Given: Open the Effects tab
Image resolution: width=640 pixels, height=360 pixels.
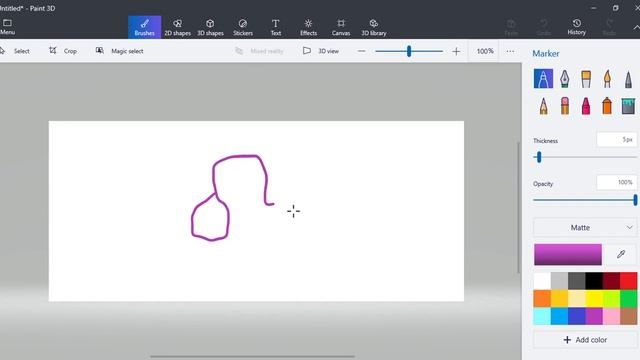Looking at the screenshot, I should coord(308,27).
